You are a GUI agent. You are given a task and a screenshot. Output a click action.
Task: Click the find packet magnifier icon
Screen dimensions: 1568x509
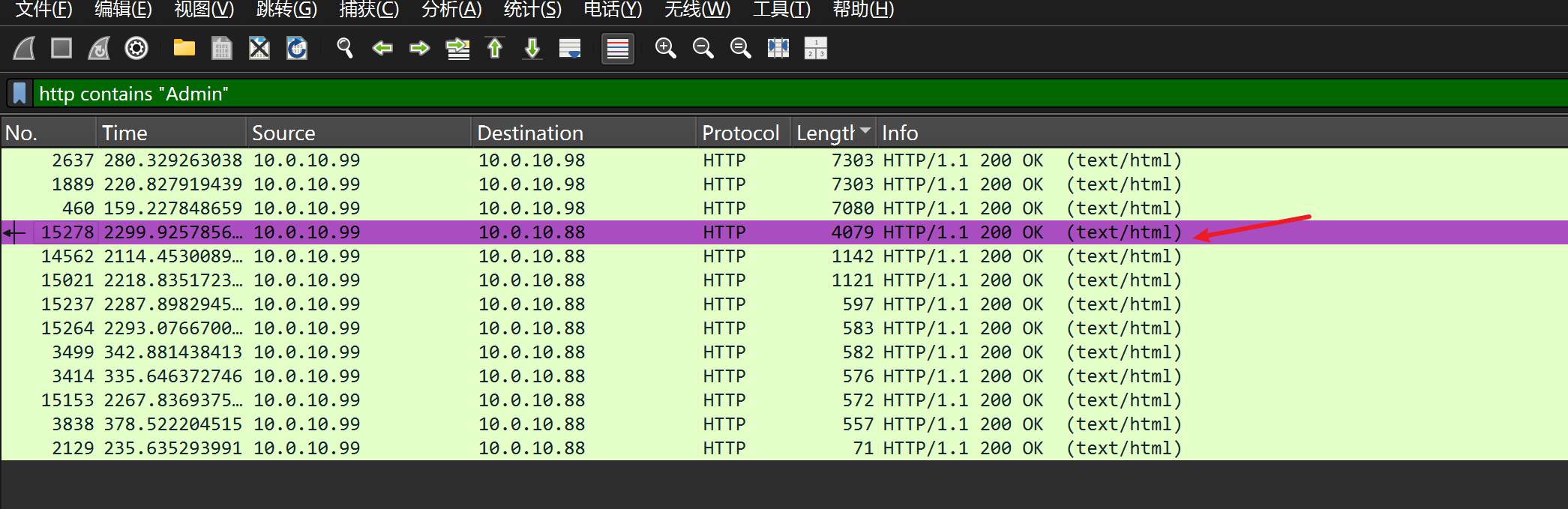coord(345,49)
